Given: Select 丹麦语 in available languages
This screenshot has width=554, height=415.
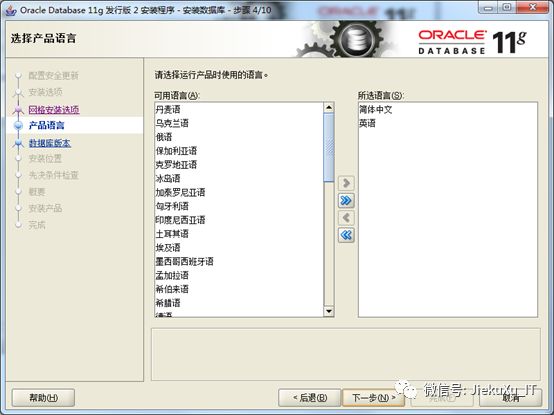Looking at the screenshot, I should pyautogui.click(x=239, y=109).
